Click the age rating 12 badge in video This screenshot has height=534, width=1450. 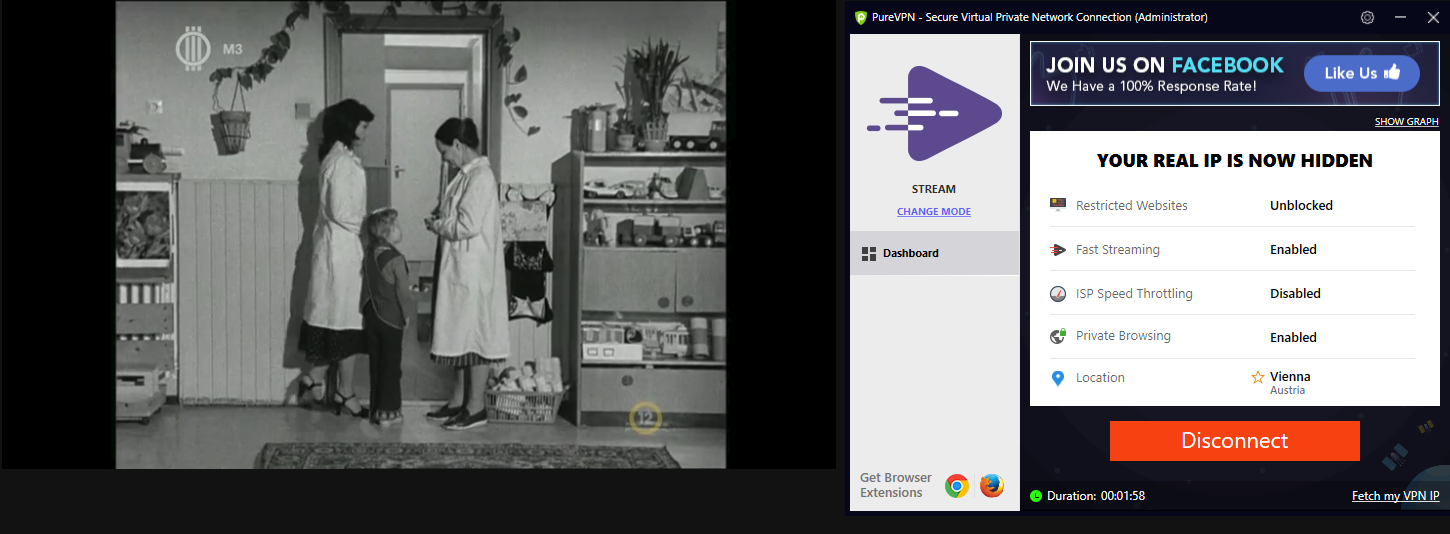[x=646, y=417]
